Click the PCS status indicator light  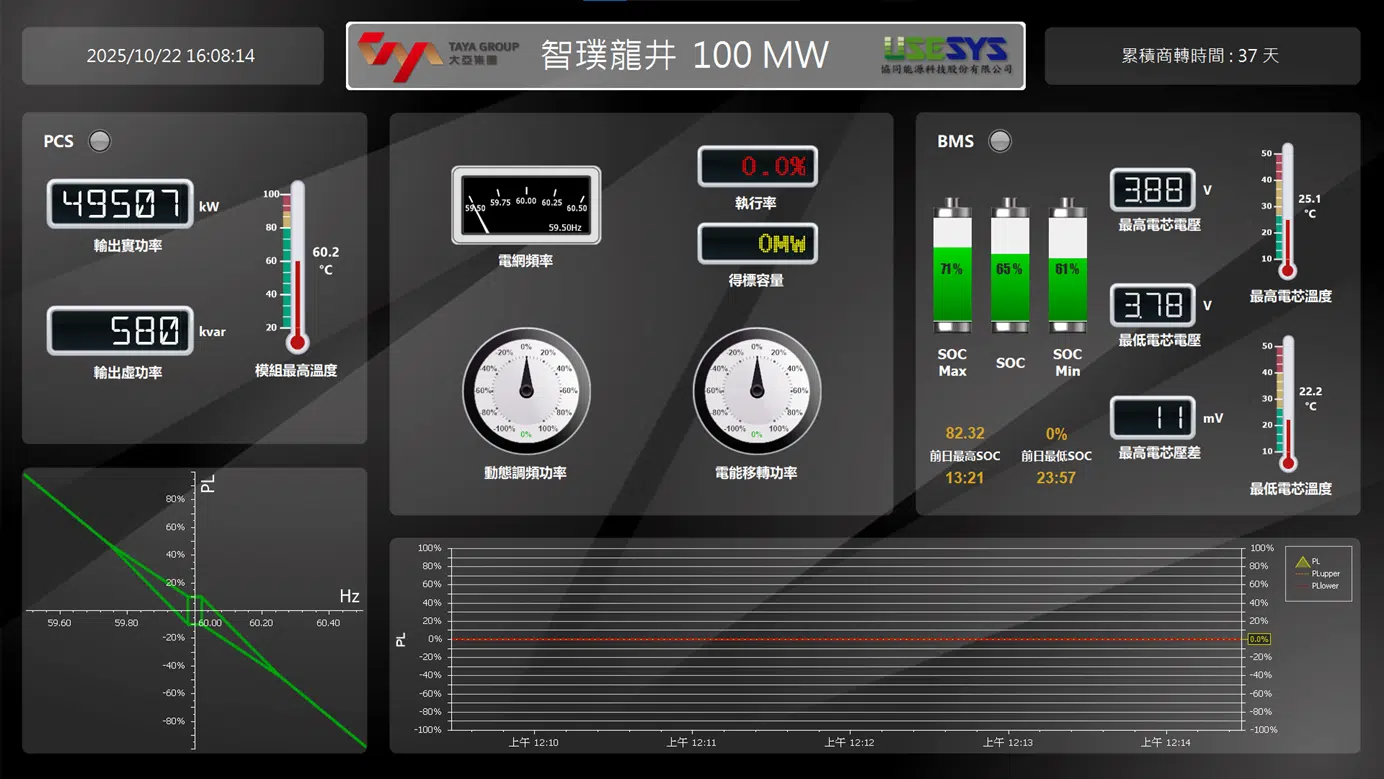click(x=100, y=141)
